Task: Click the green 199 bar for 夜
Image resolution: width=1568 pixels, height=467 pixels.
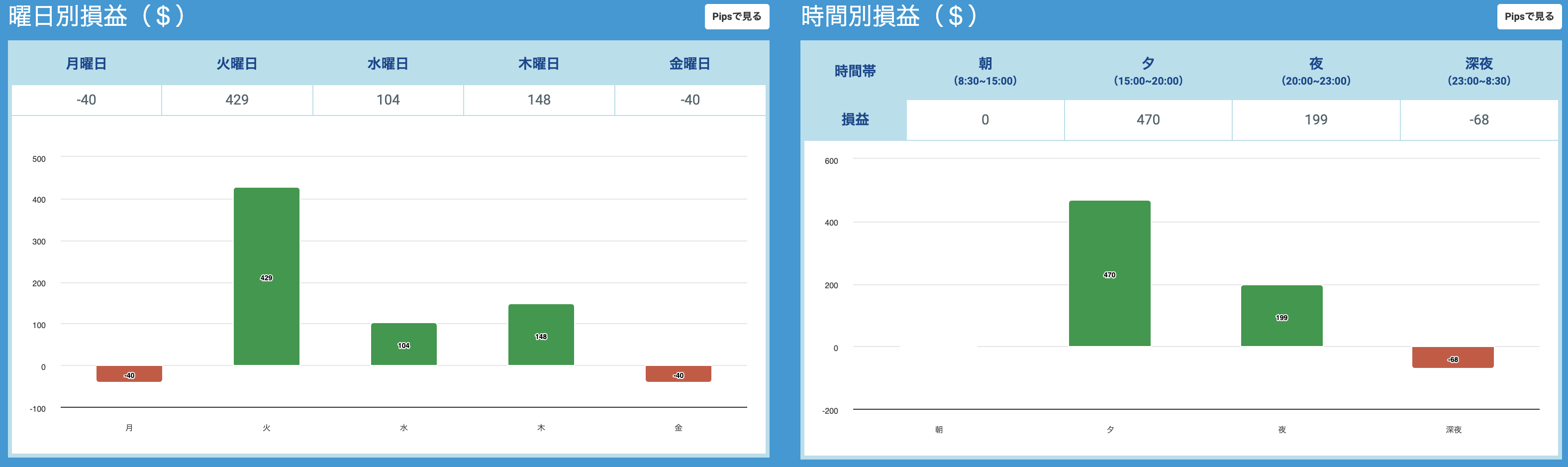Action: (x=1282, y=315)
